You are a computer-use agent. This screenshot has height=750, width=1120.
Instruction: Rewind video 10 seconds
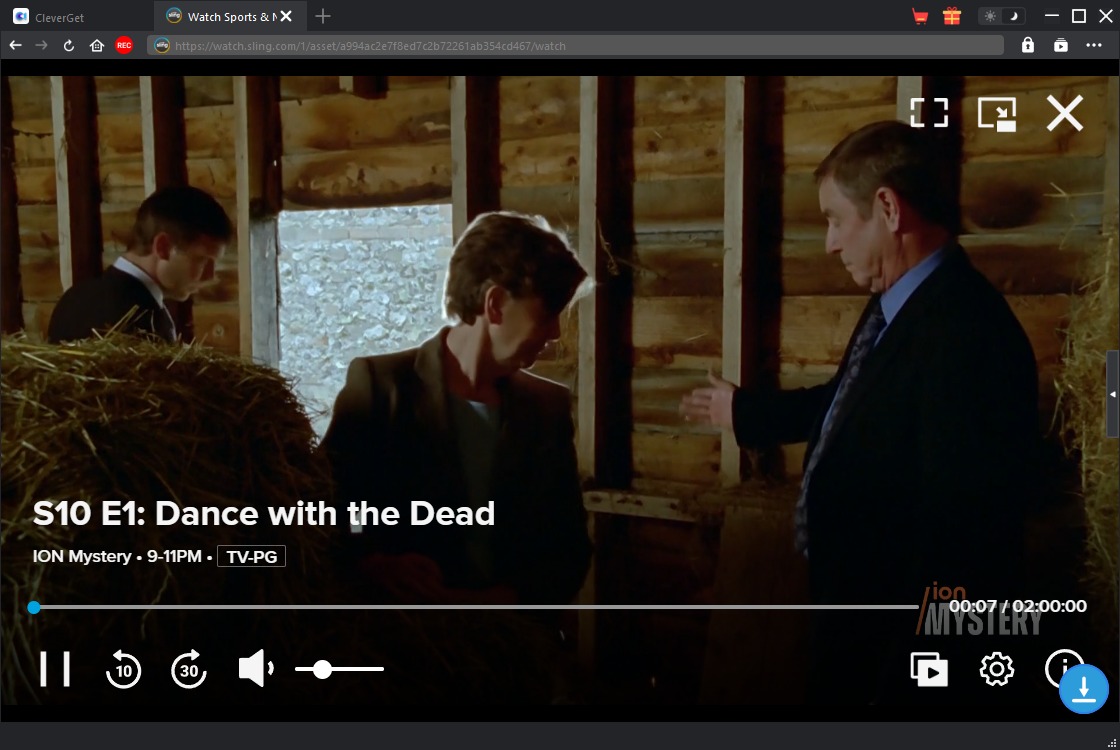(124, 669)
